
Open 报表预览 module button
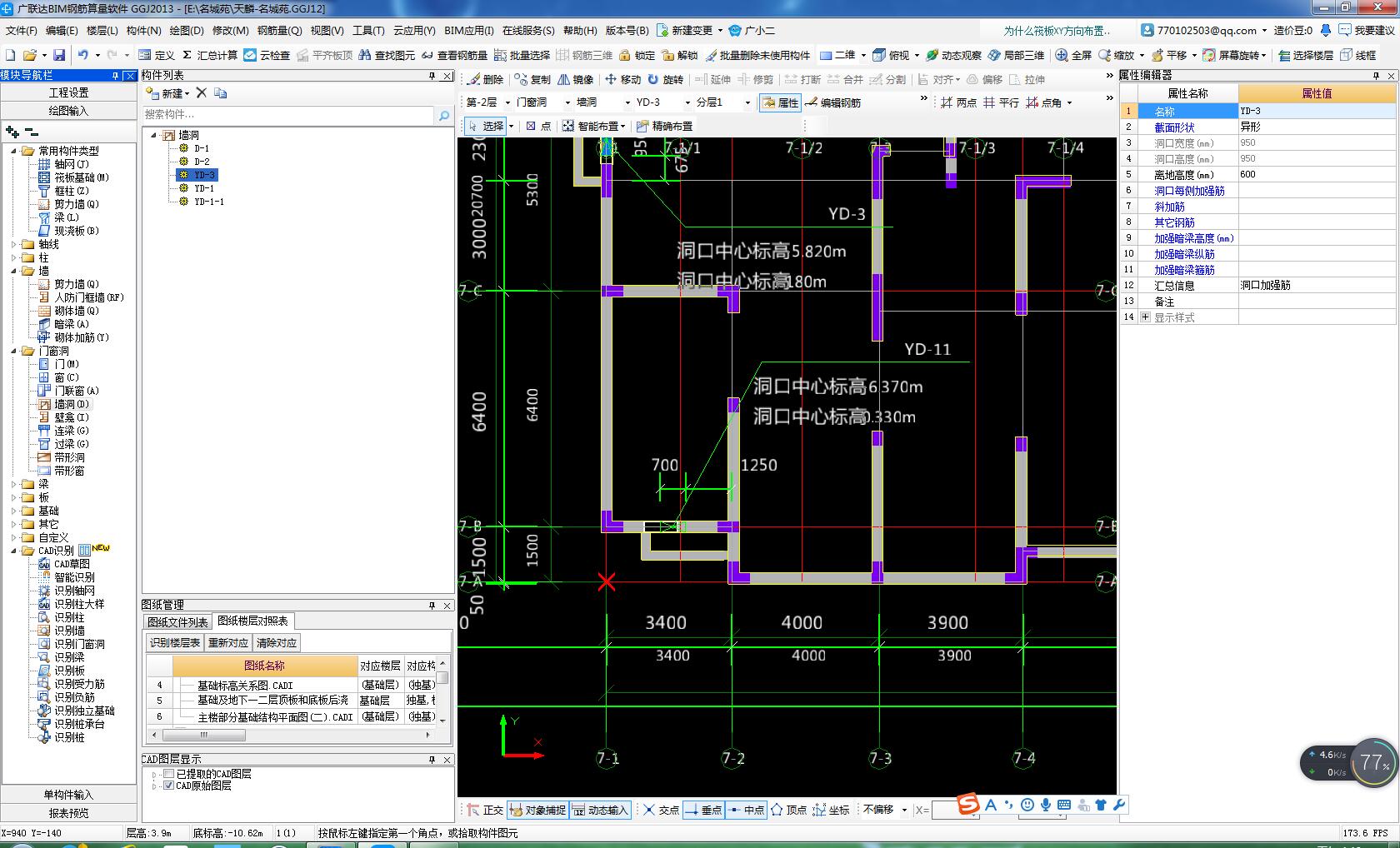(68, 813)
